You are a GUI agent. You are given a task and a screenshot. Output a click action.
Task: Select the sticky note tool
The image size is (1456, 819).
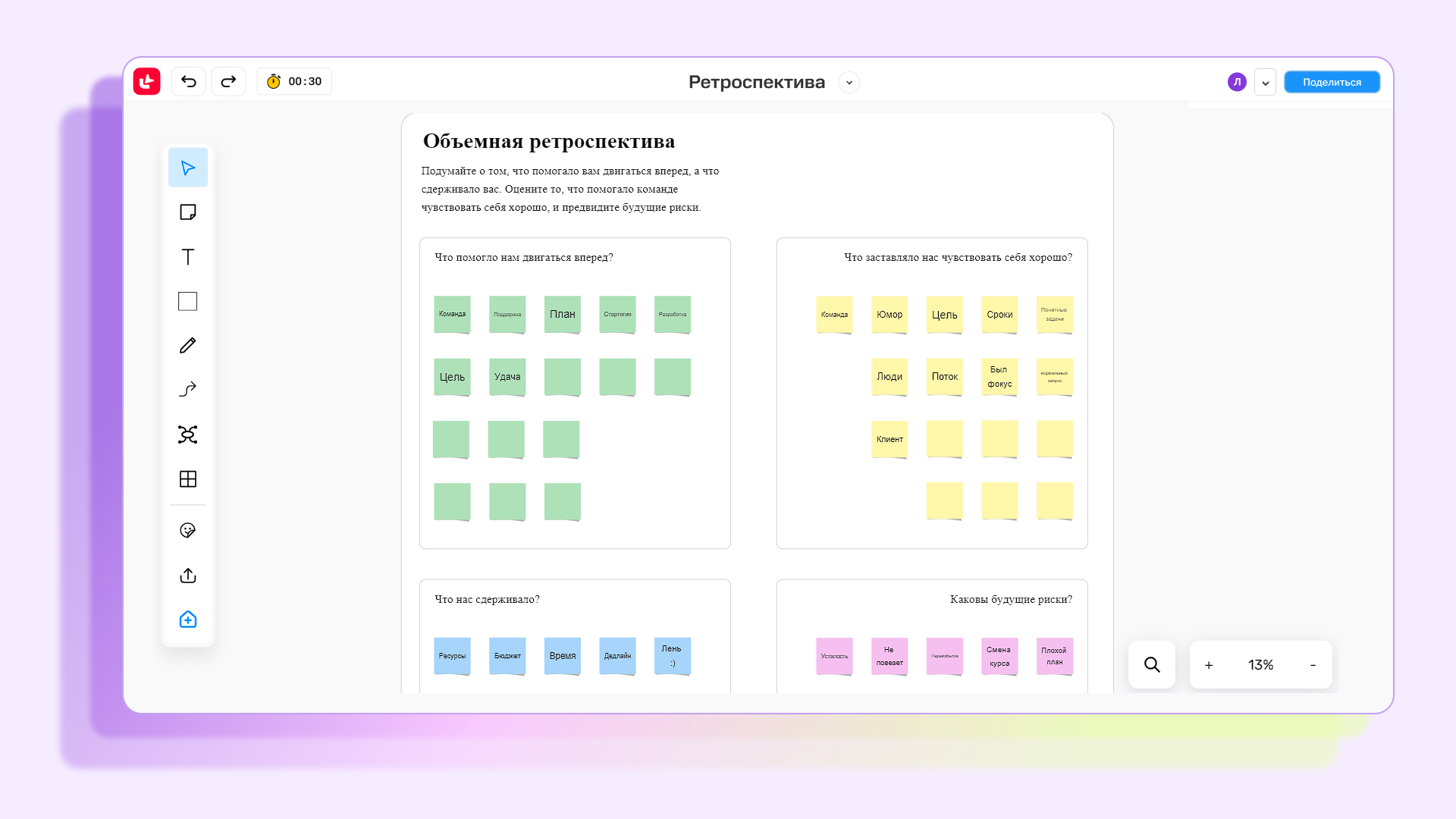point(188,212)
